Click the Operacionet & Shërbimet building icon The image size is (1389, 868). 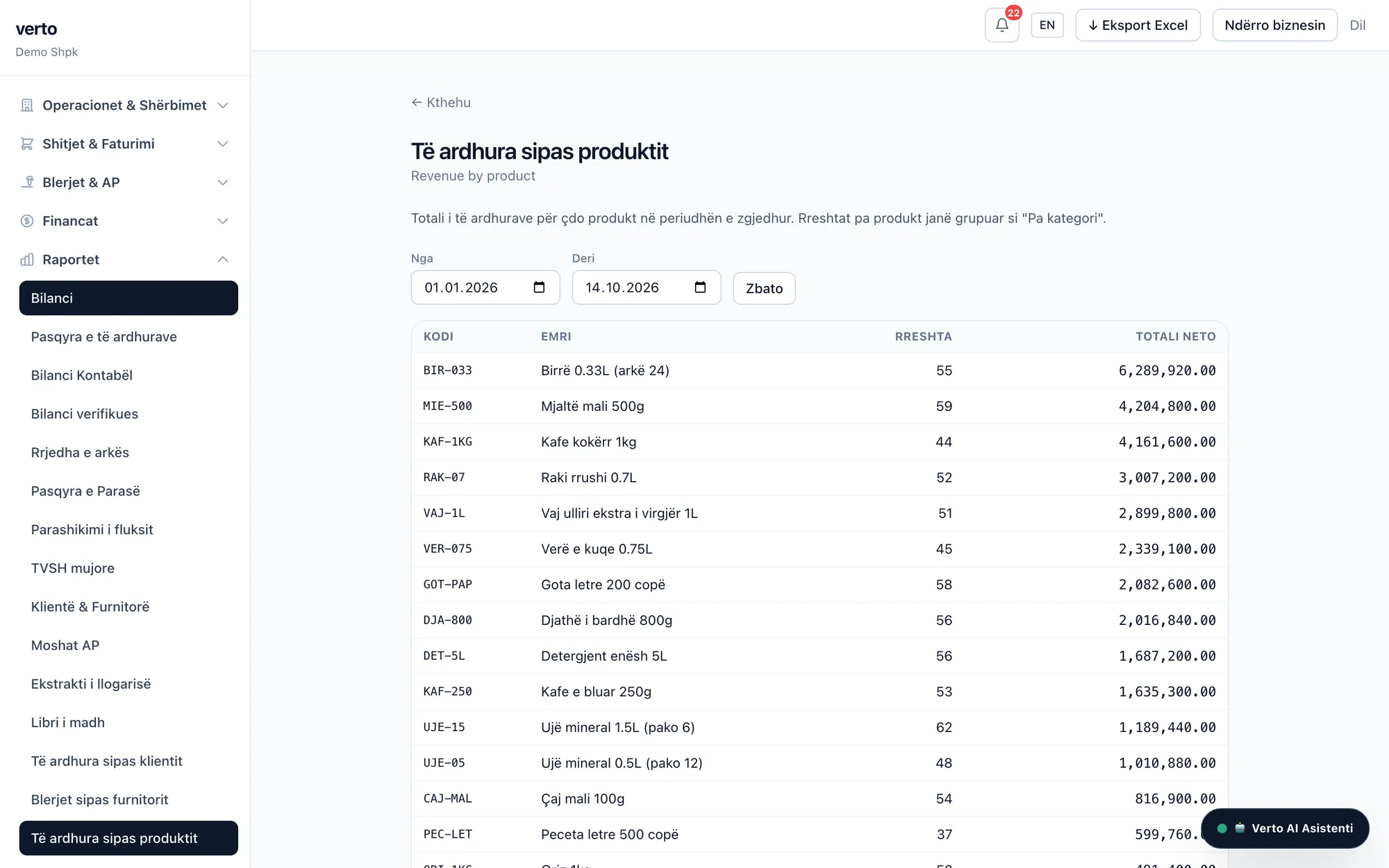click(27, 105)
